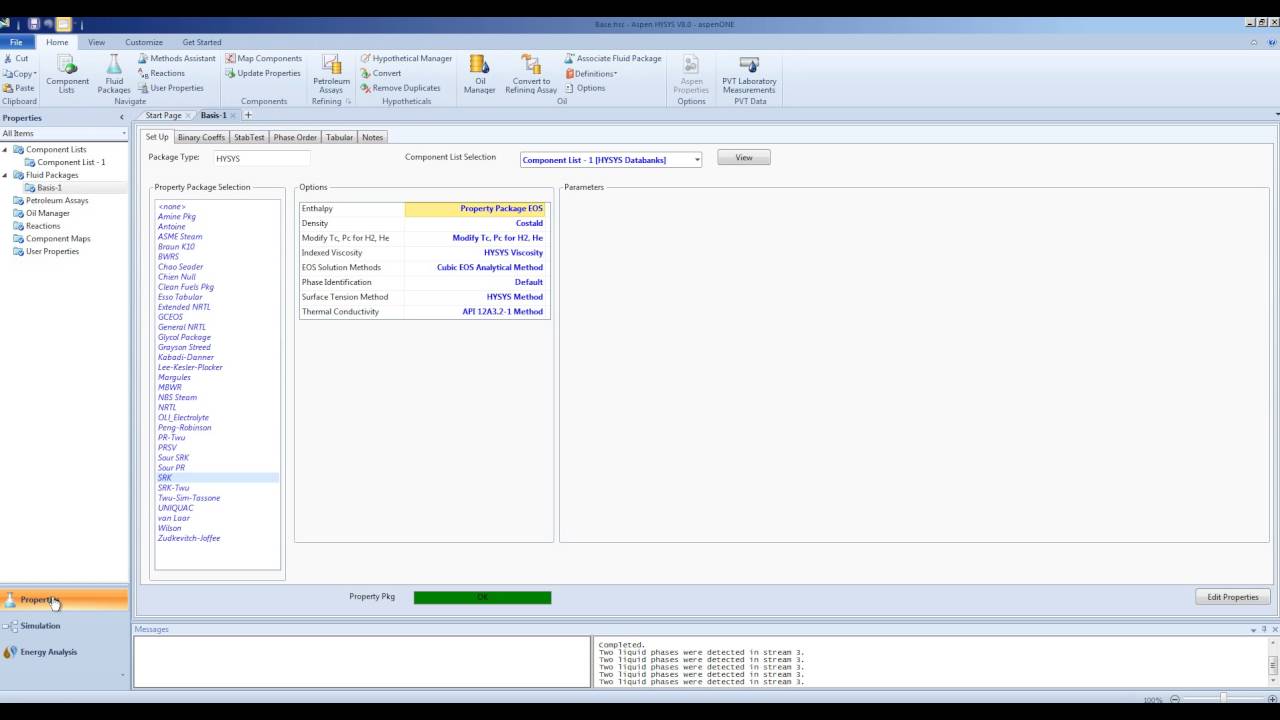Click the Paste button in Clipboard
Image resolution: width=1280 pixels, height=720 pixels.
[19, 88]
